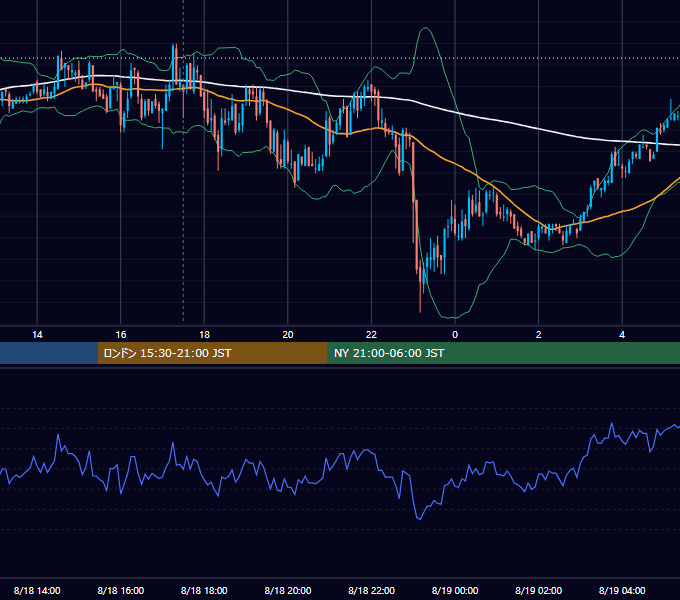The width and height of the screenshot is (680, 600).
Task: Click the 18 hour axis label
Action: click(204, 335)
